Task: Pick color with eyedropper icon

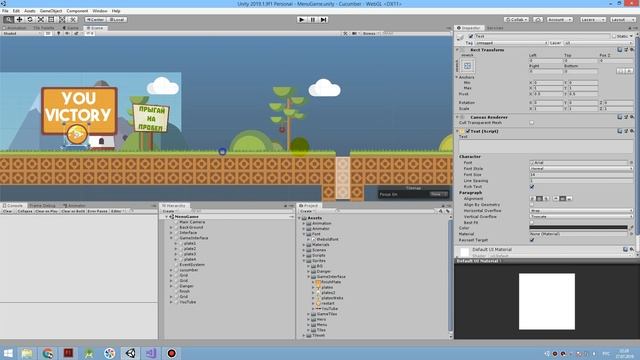Action: pos(631,227)
